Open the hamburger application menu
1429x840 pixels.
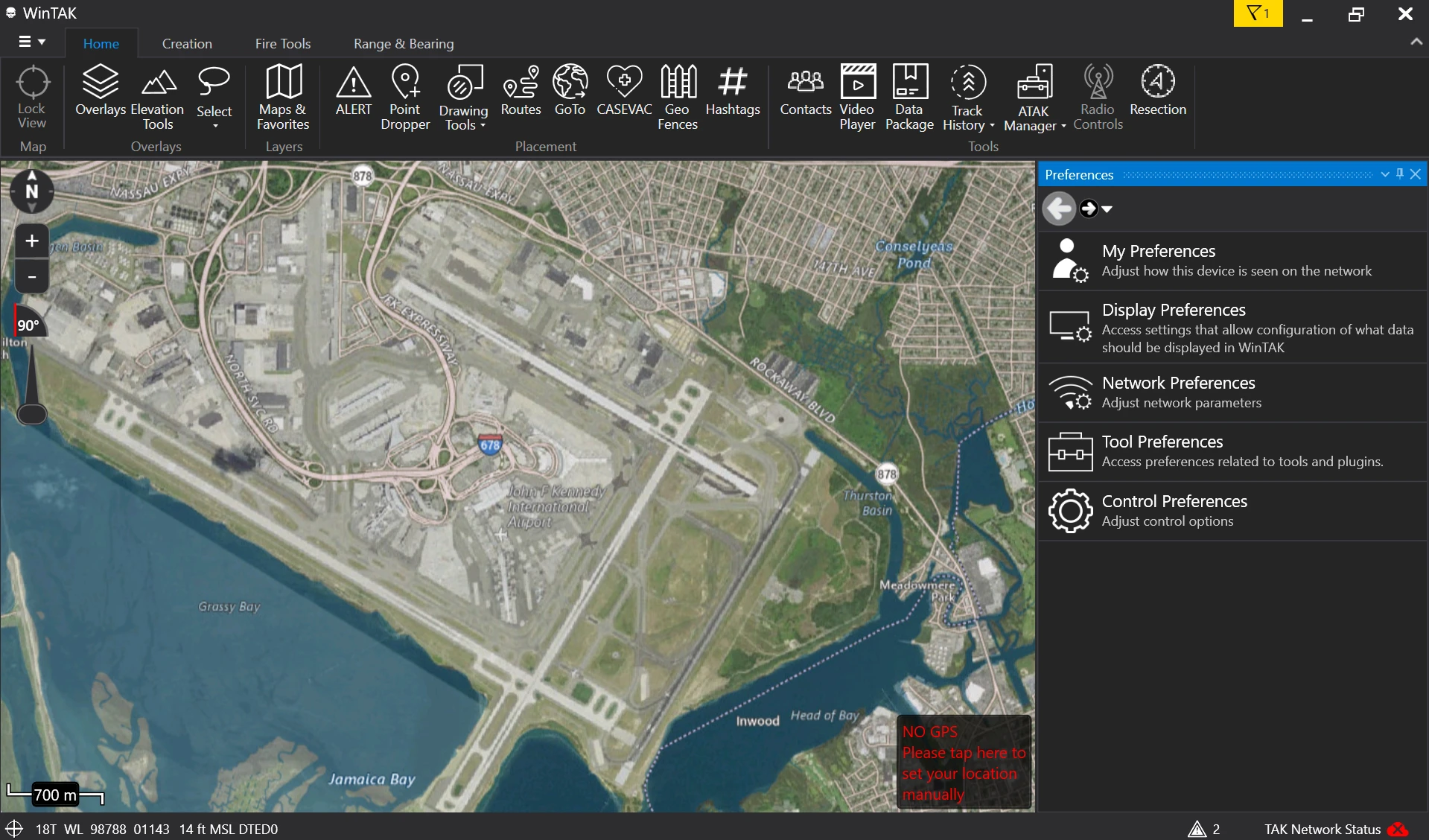tap(32, 42)
